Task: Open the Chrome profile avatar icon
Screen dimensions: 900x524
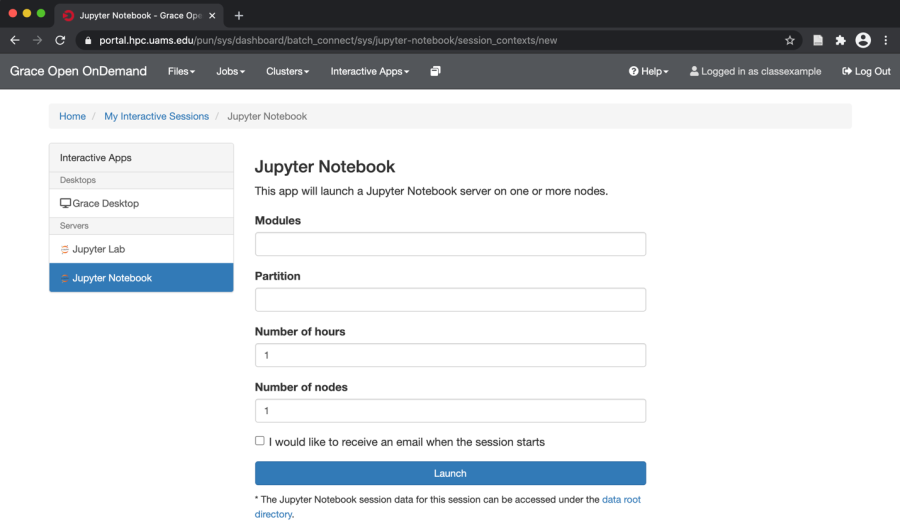Action: click(x=863, y=40)
